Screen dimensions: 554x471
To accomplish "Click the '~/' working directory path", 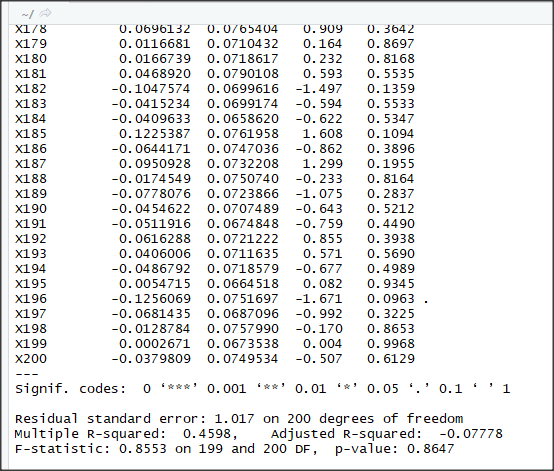I will pos(27,14).
